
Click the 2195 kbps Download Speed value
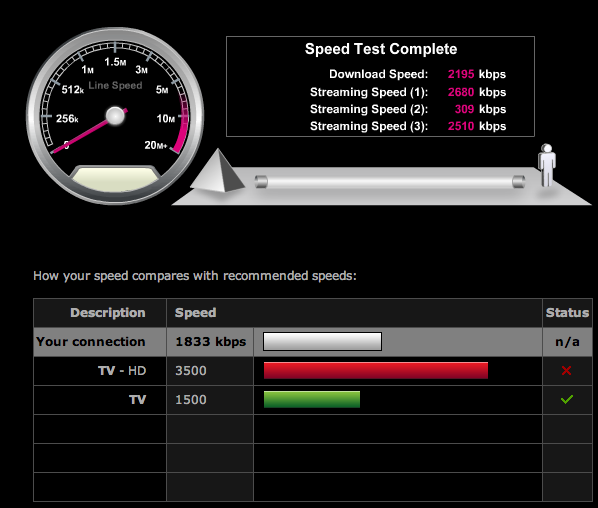click(x=476, y=74)
